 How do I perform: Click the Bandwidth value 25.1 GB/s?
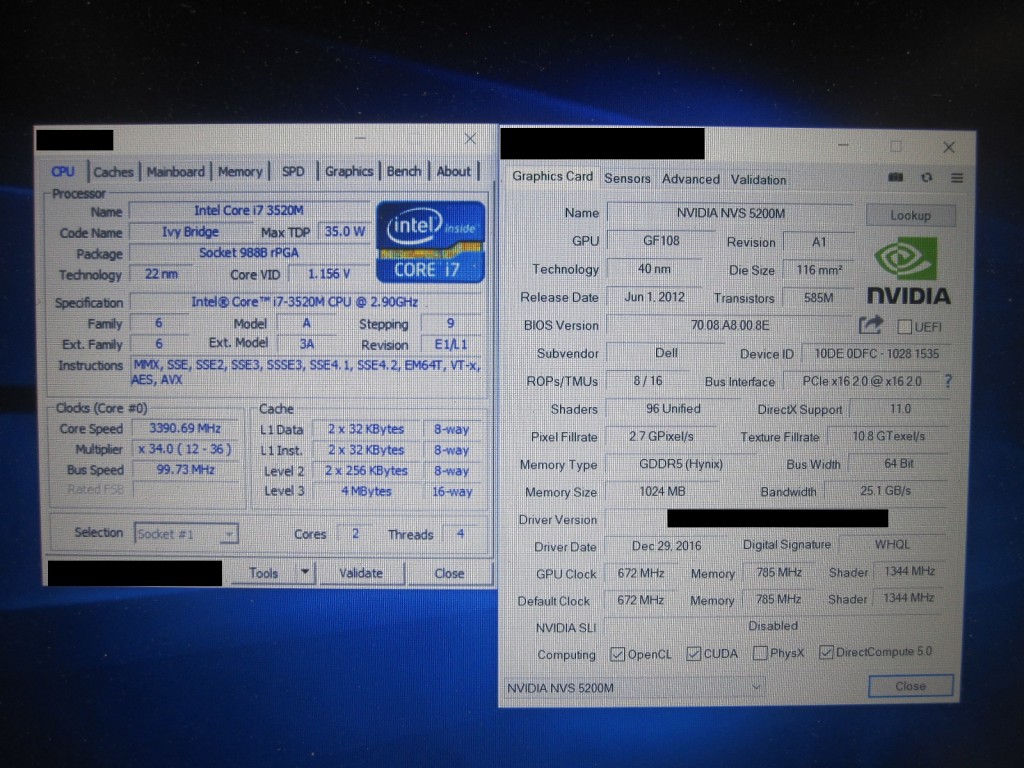pos(885,490)
